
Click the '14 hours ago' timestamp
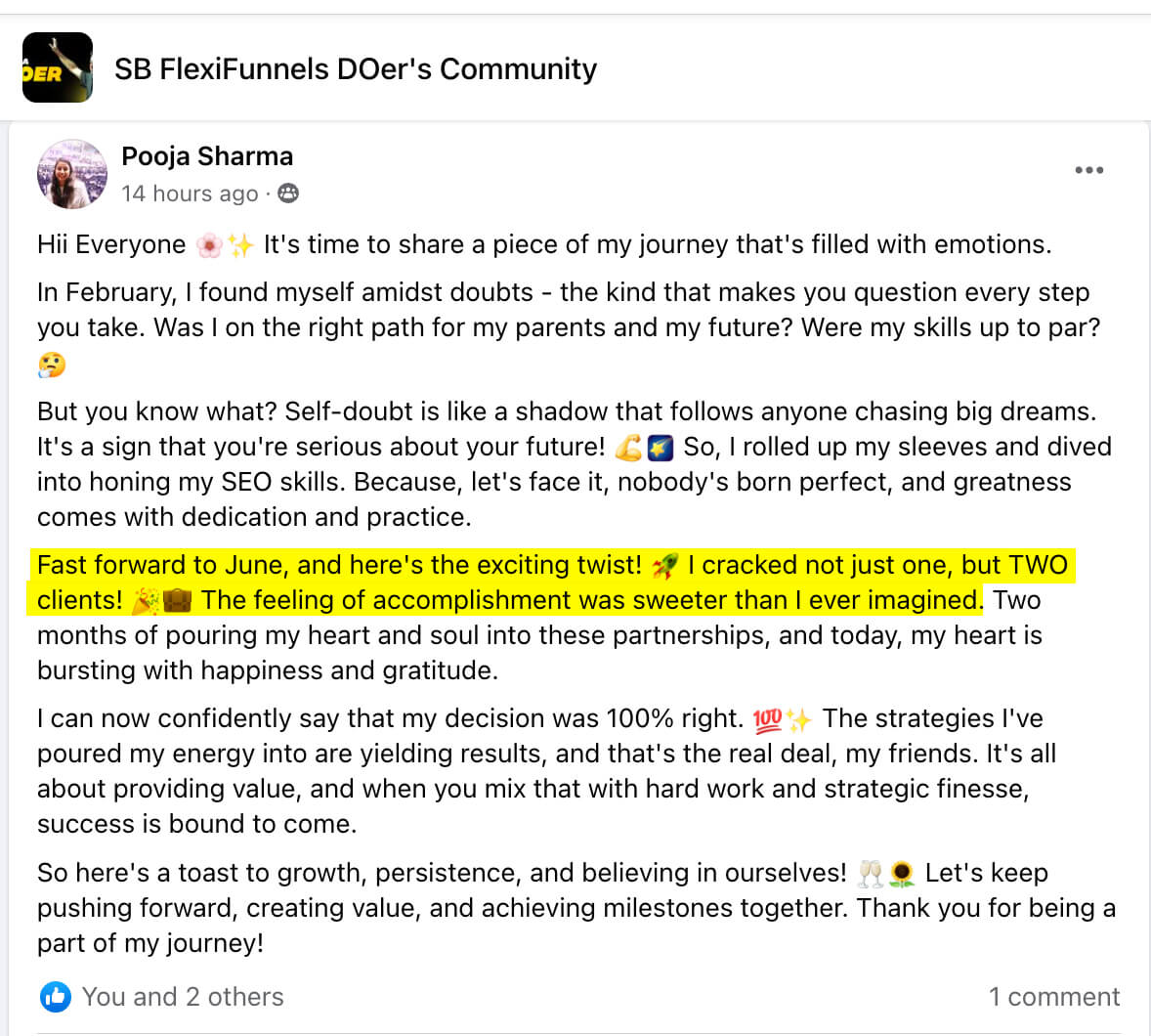click(192, 194)
